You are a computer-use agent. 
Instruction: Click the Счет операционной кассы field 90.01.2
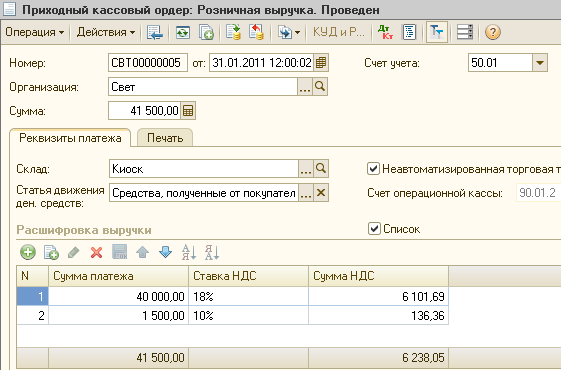click(538, 193)
